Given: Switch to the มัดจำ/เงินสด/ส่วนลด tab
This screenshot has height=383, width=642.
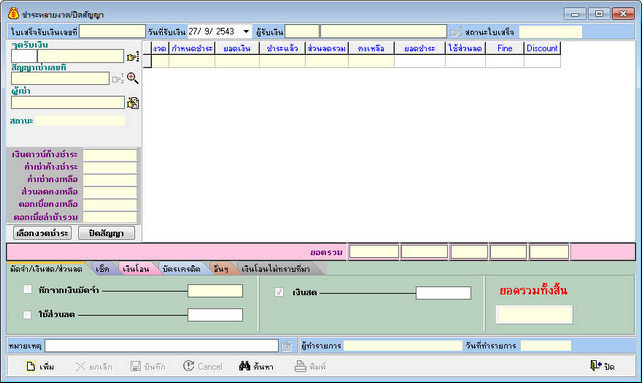Looking at the screenshot, I should pyautogui.click(x=46, y=269).
